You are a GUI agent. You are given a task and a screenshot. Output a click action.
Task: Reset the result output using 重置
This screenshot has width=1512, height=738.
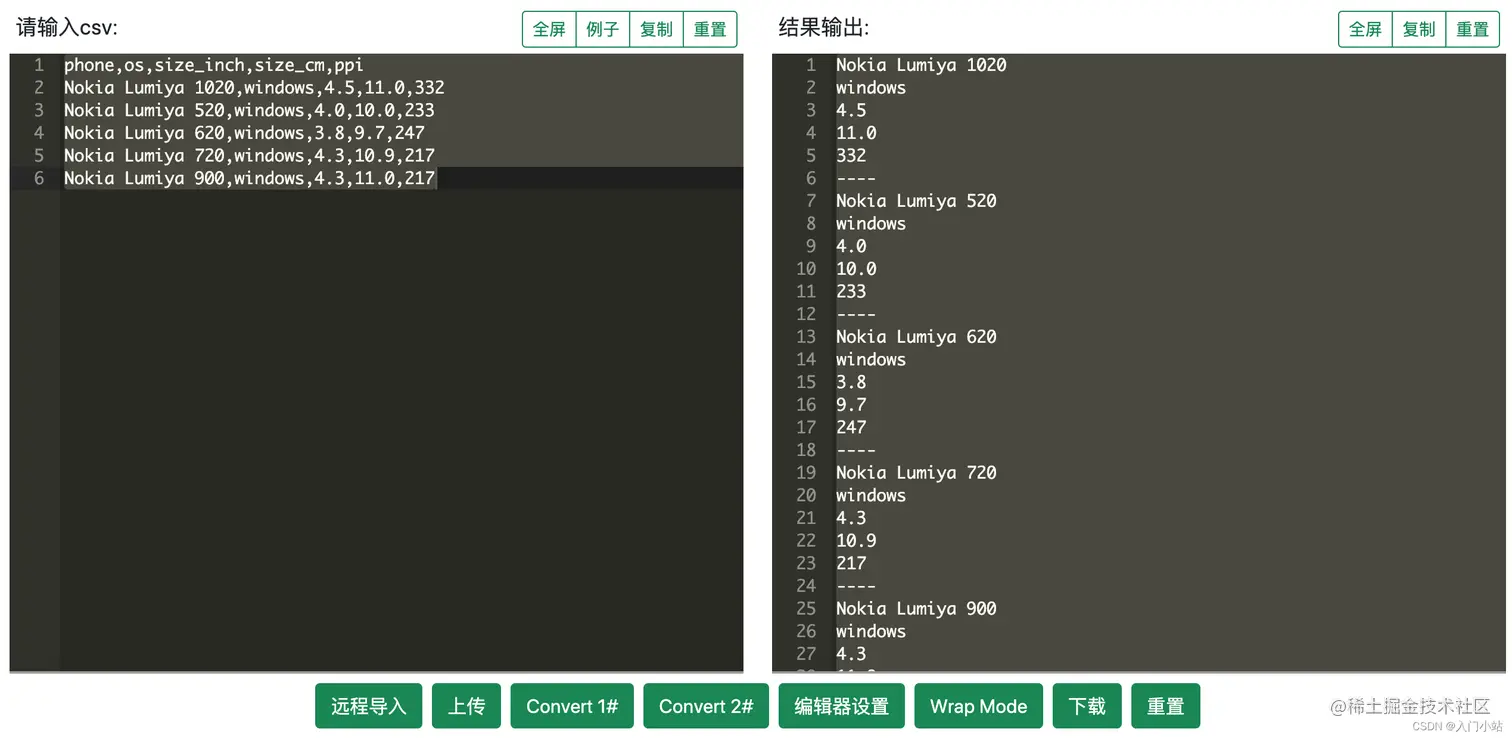(1472, 29)
